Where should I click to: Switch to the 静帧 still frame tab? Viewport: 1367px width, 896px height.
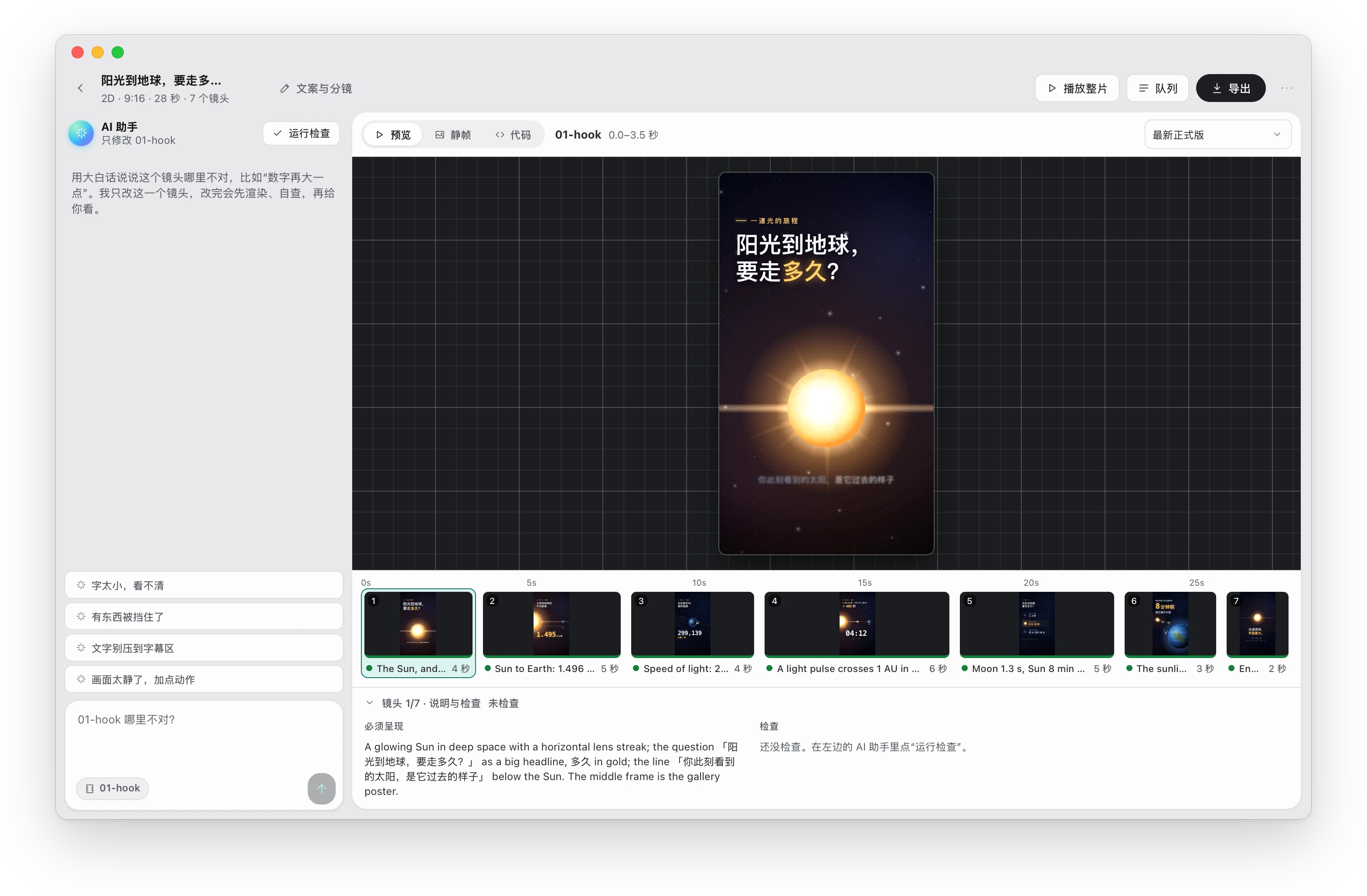tap(453, 134)
